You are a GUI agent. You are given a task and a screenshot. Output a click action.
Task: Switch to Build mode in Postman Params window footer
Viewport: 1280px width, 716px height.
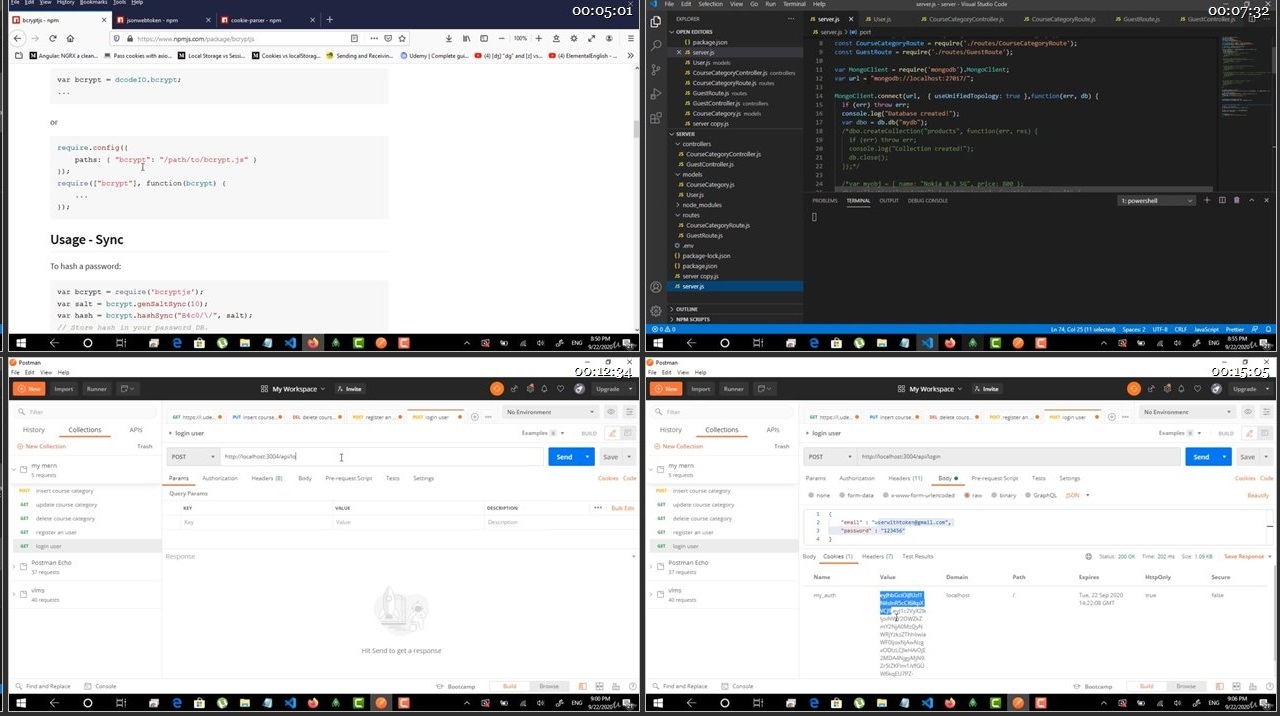pyautogui.click(x=510, y=686)
